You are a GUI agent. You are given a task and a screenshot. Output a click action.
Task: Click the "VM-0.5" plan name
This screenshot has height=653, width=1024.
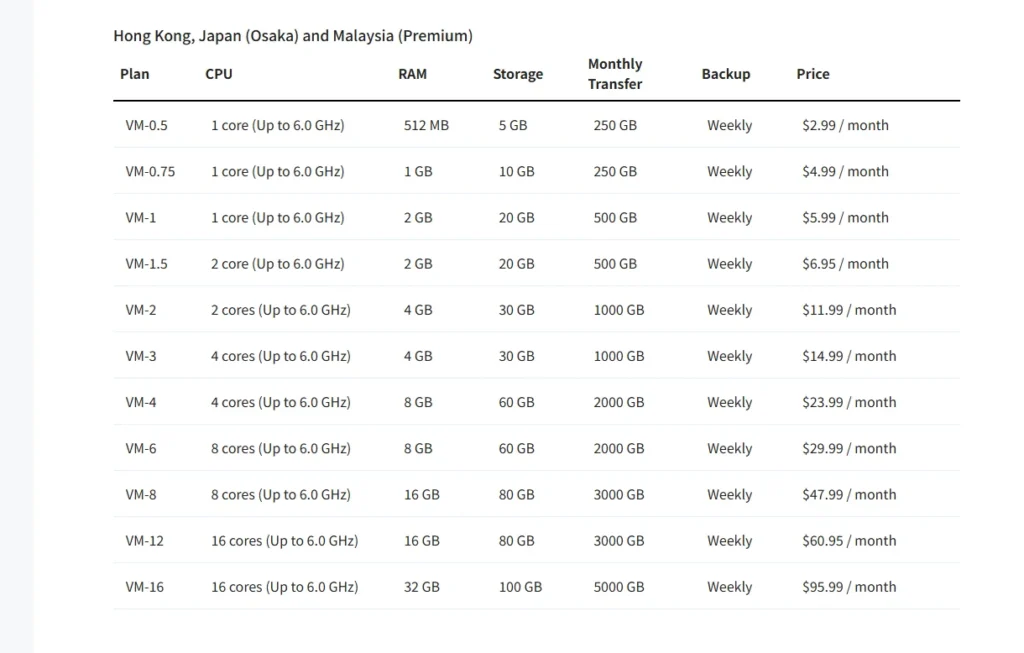pos(146,125)
